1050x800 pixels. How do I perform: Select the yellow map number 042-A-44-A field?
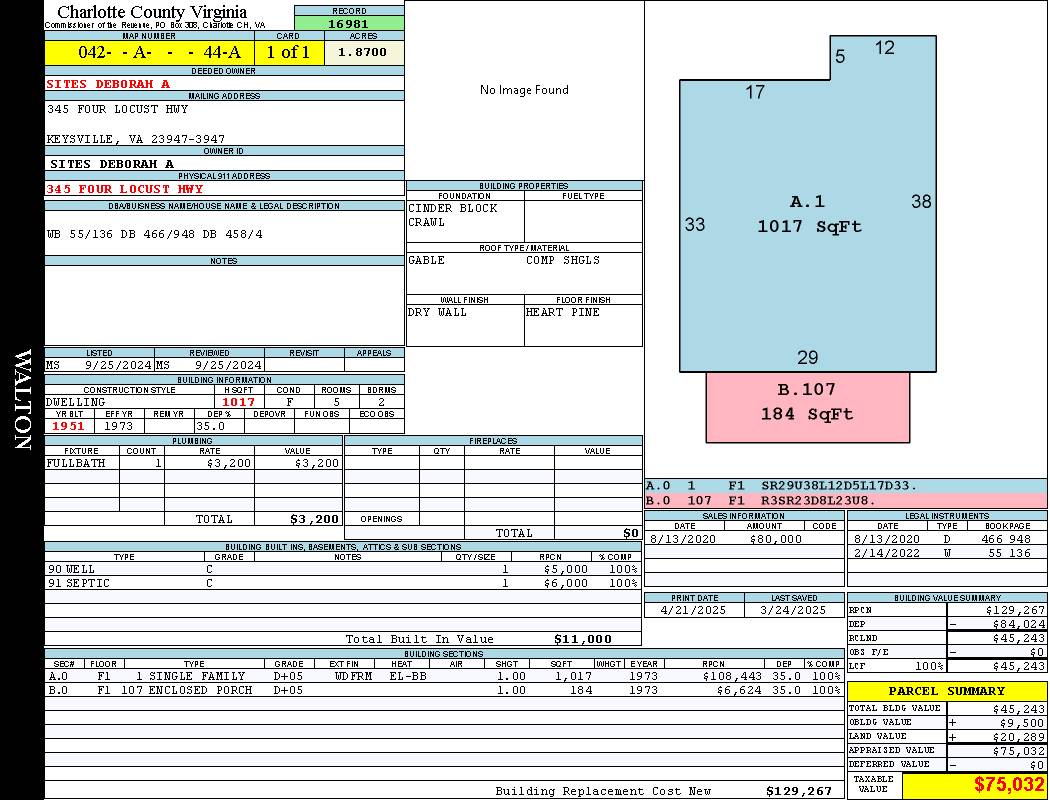tap(149, 52)
